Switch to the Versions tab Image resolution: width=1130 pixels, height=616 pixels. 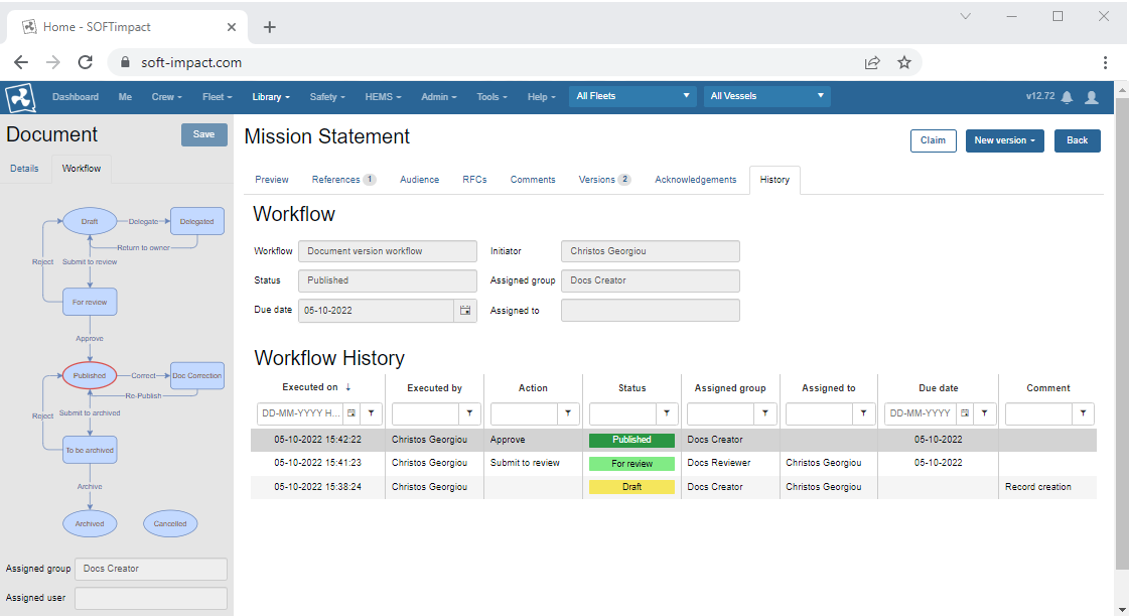pyautogui.click(x=605, y=180)
